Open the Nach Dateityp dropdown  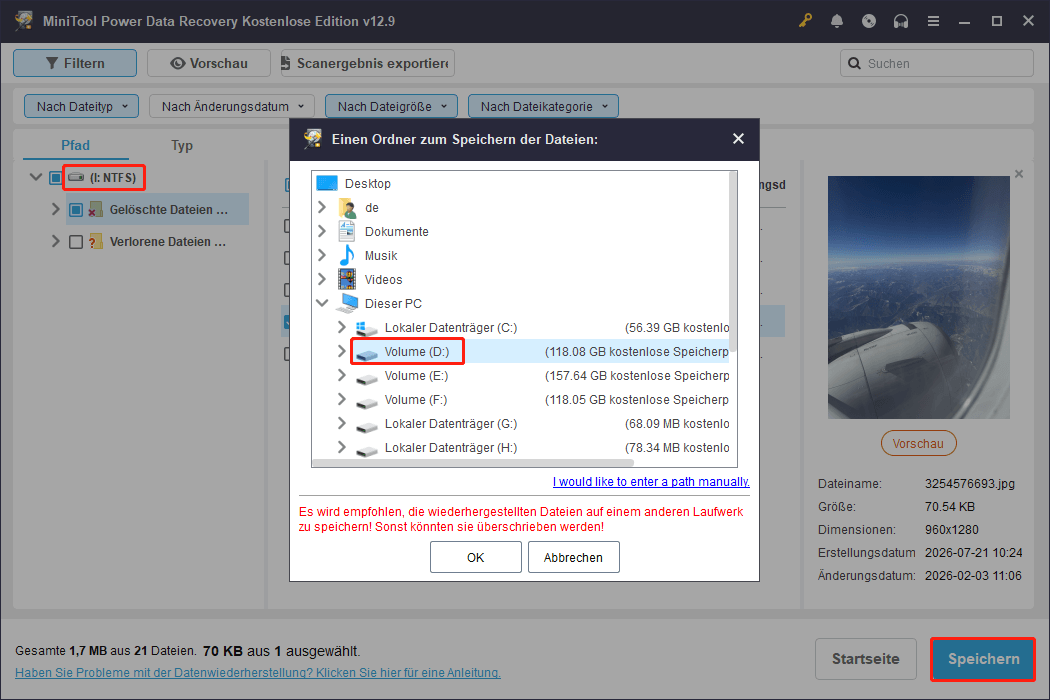[81, 106]
